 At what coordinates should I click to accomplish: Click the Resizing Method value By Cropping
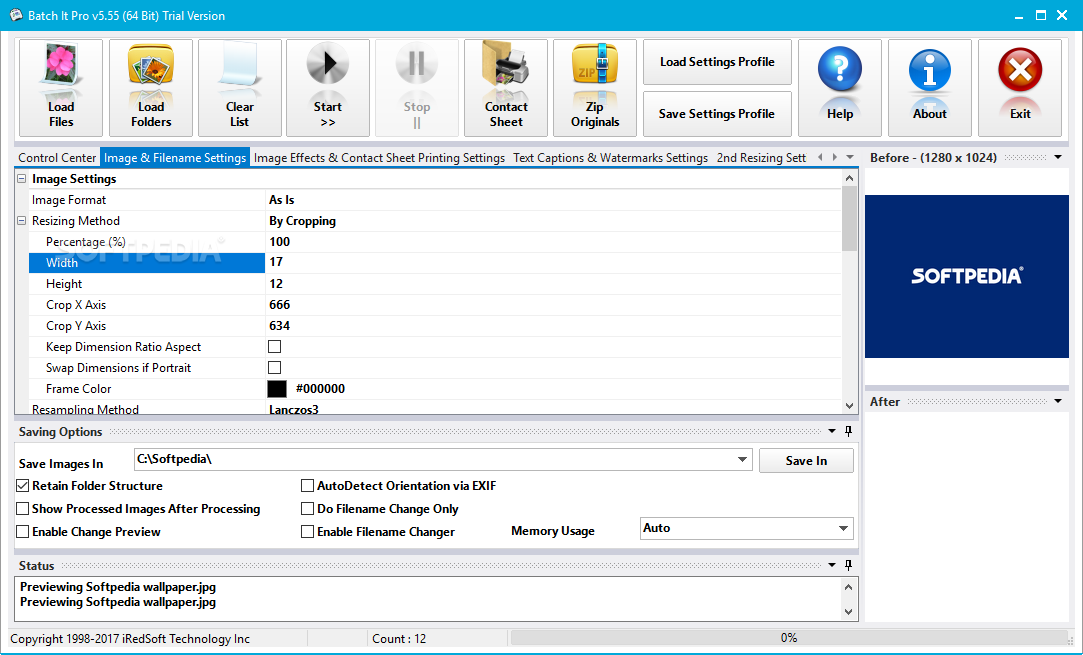(303, 221)
